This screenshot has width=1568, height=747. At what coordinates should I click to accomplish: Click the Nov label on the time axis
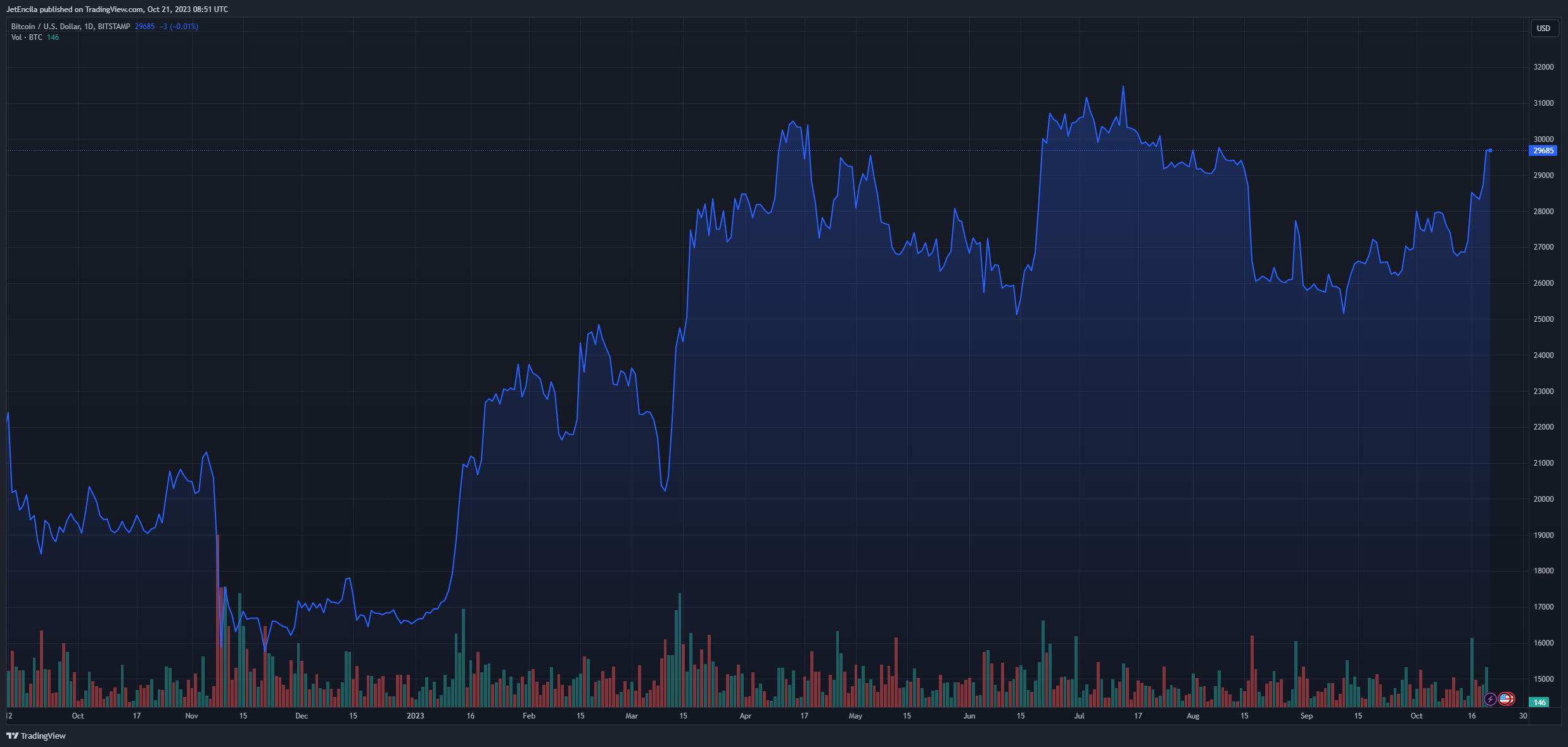pyautogui.click(x=191, y=716)
